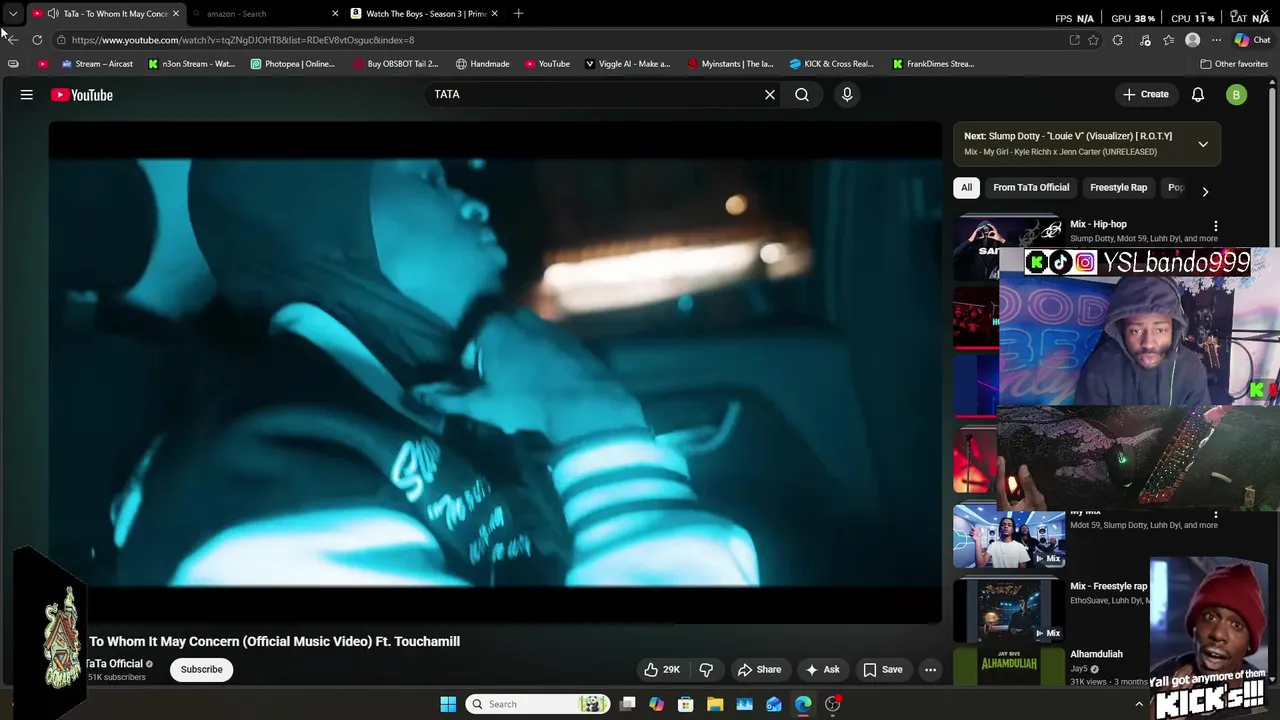This screenshot has height=720, width=1280.
Task: Like the video with thumbs up
Action: [x=662, y=670]
